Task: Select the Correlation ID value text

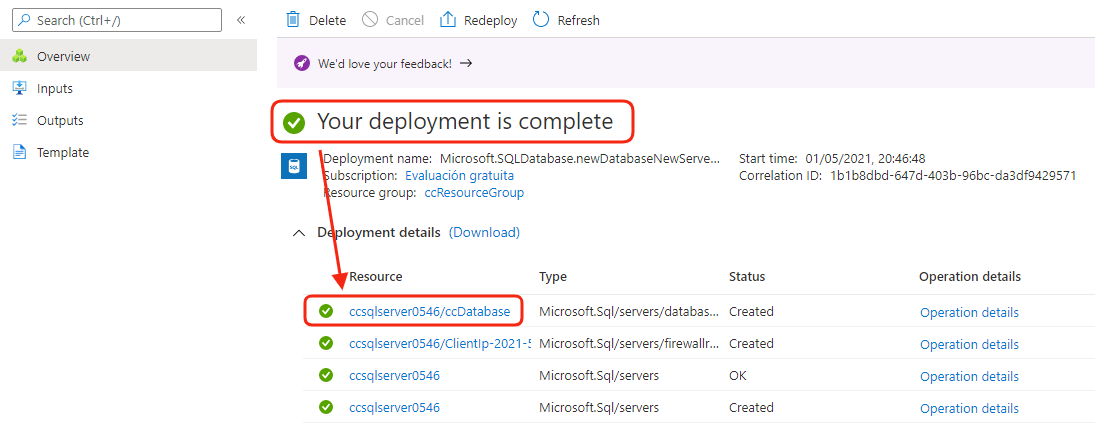Action: 953,176
